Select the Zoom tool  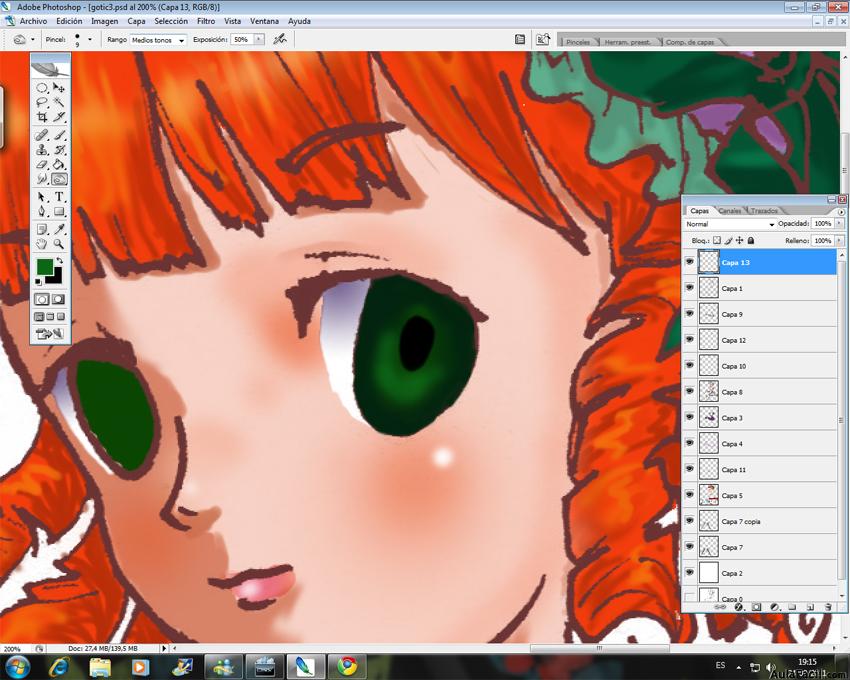coord(59,244)
